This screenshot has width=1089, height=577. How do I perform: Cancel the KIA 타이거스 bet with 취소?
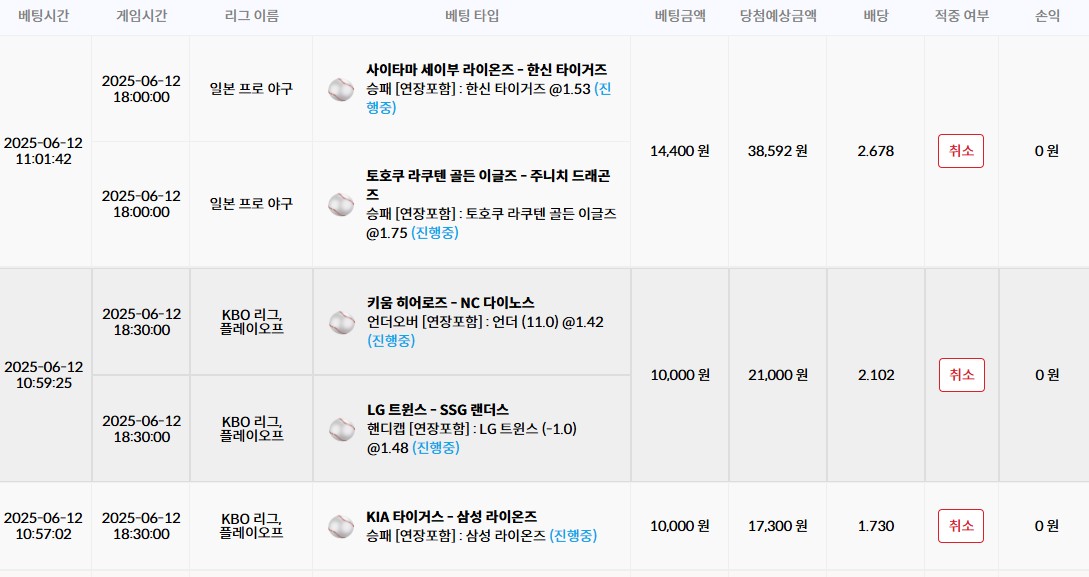click(961, 526)
